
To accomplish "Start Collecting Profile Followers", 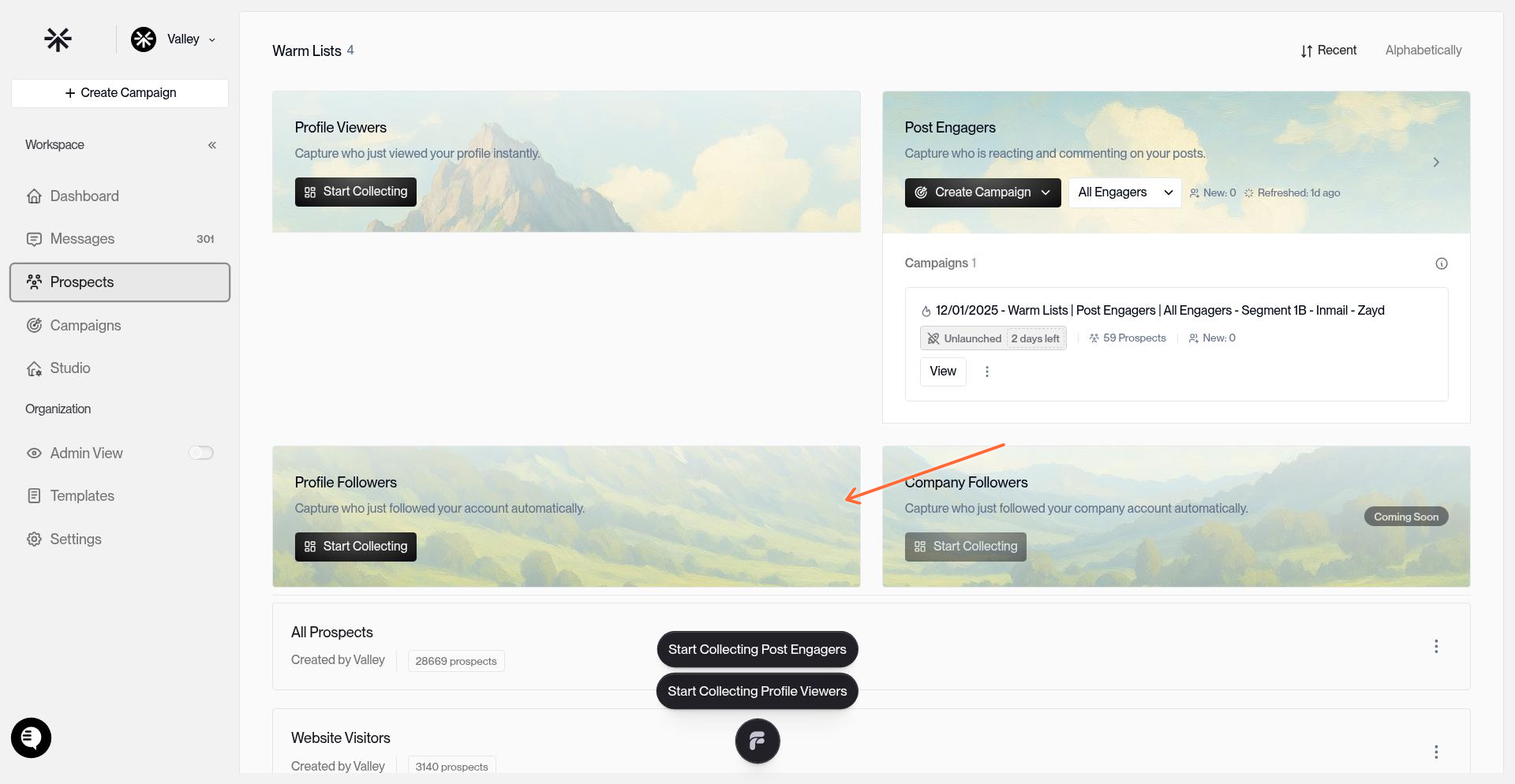I will (x=356, y=547).
